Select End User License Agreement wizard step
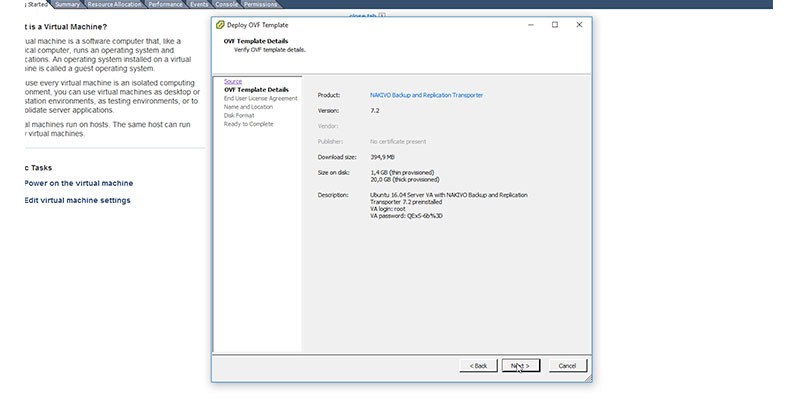Screen dimensions: 800x400 tap(261, 98)
